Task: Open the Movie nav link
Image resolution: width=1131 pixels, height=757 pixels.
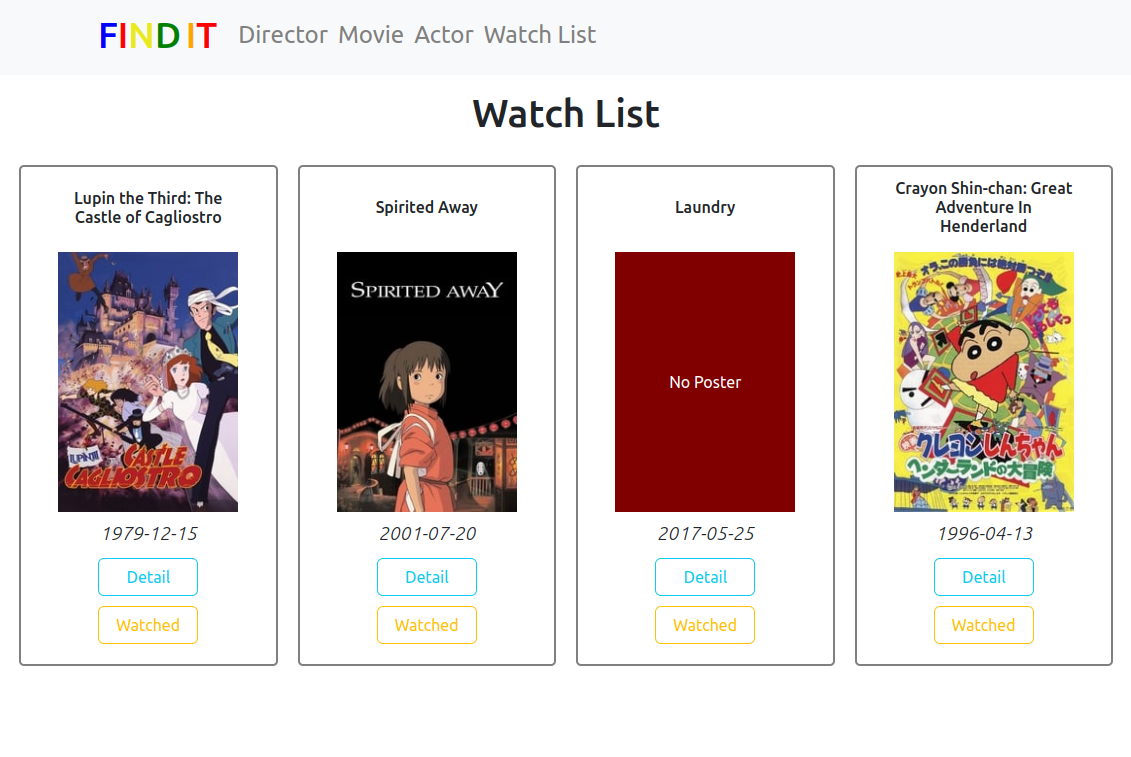Action: [371, 35]
